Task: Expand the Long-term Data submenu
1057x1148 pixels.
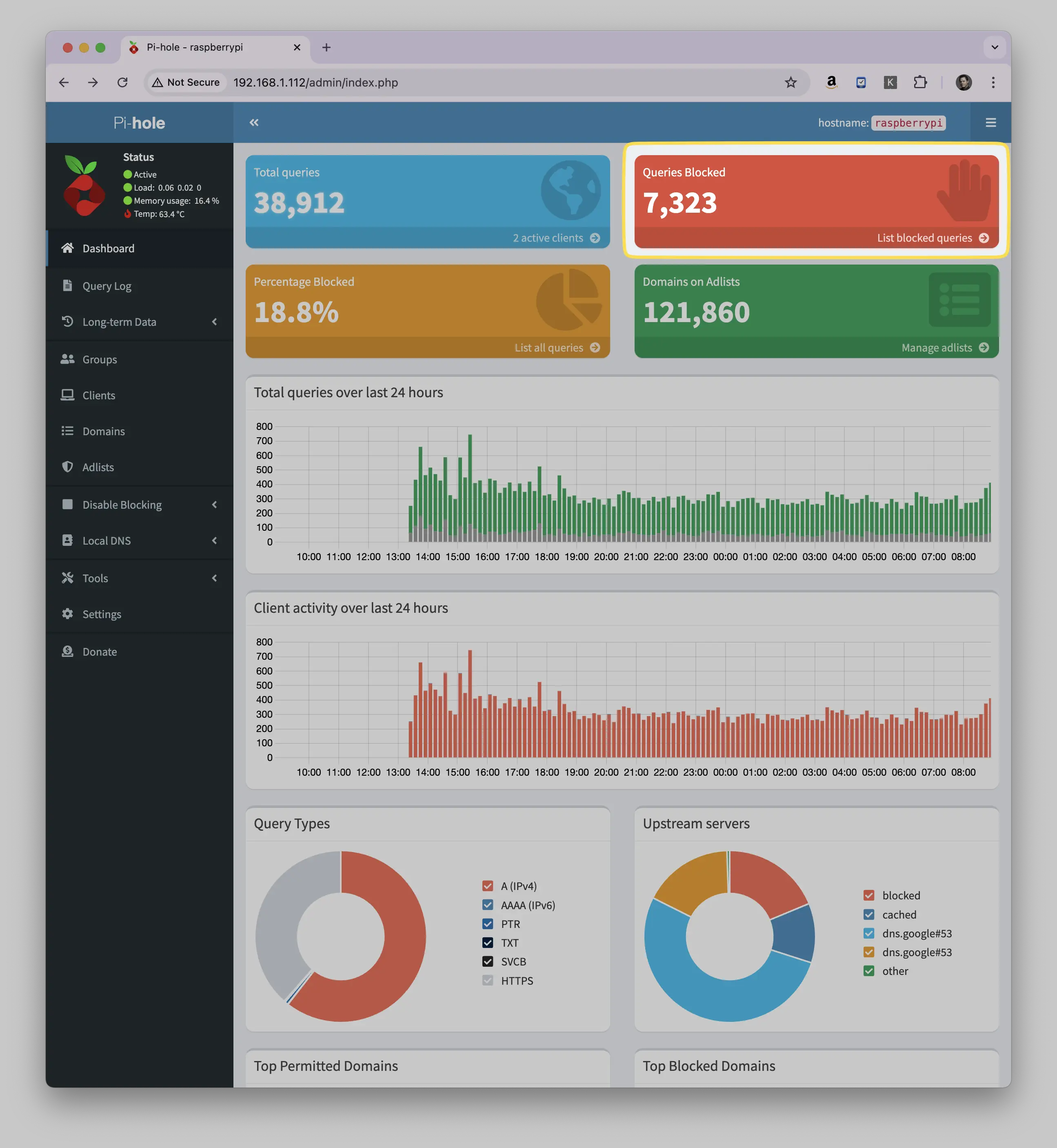Action: (x=140, y=322)
